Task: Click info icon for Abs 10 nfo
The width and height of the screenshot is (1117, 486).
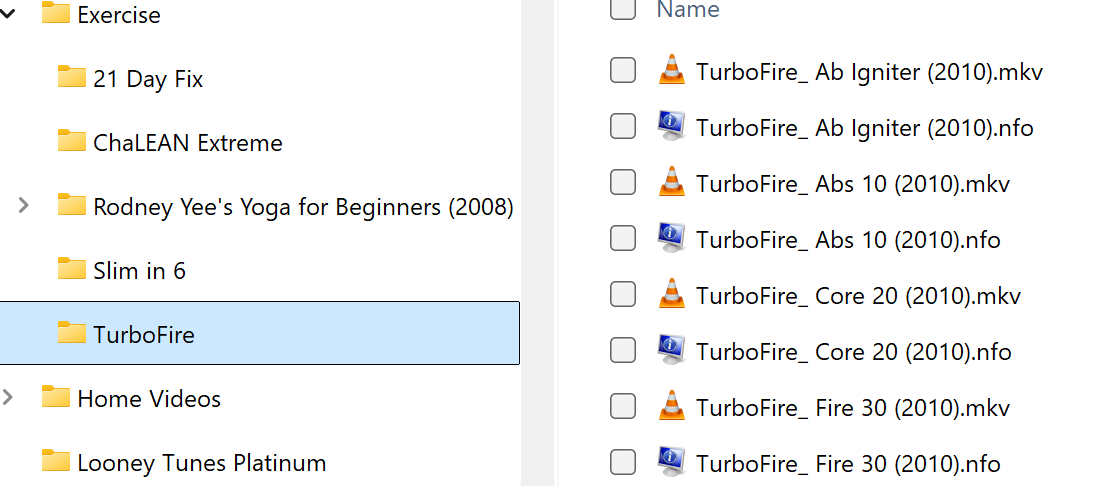Action: [x=671, y=239]
